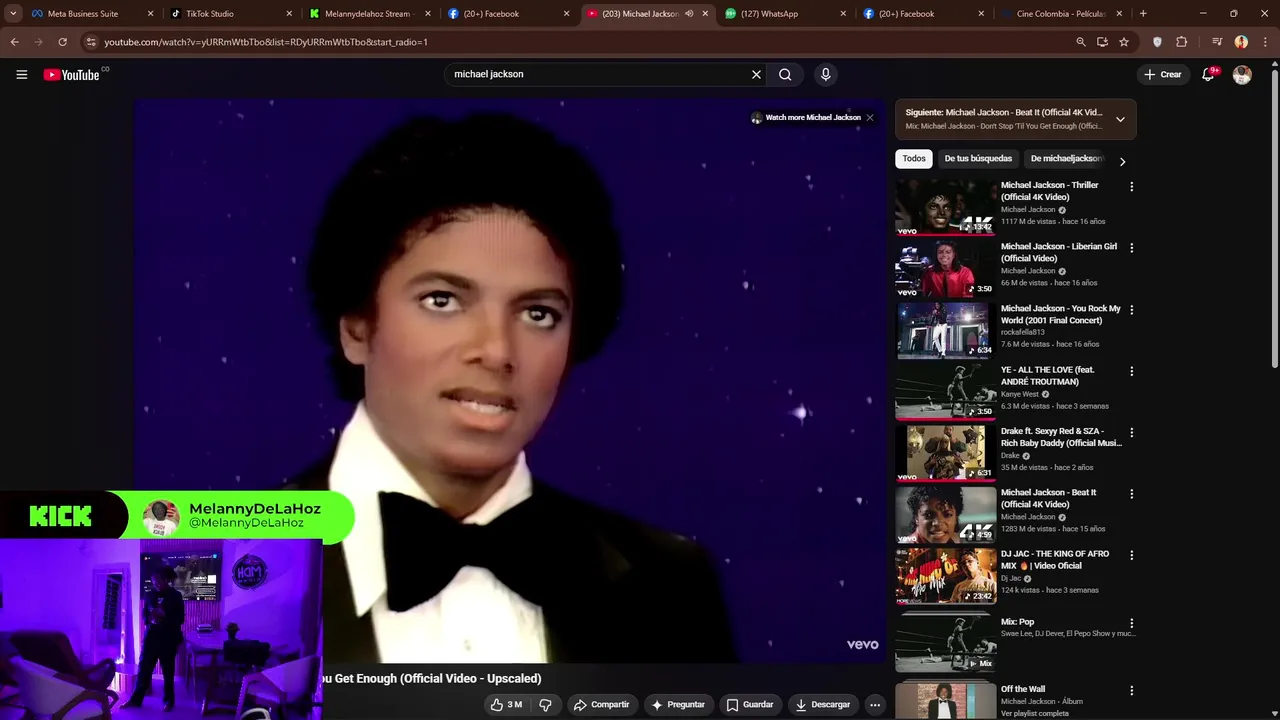Screen dimensions: 1280x720
Task: Open the zoom magnifier in address bar
Action: 1081,42
